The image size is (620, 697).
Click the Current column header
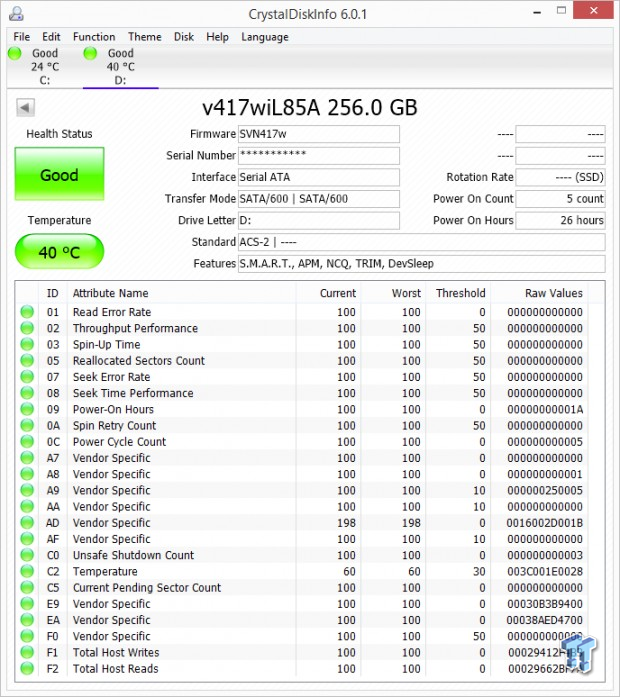338,293
